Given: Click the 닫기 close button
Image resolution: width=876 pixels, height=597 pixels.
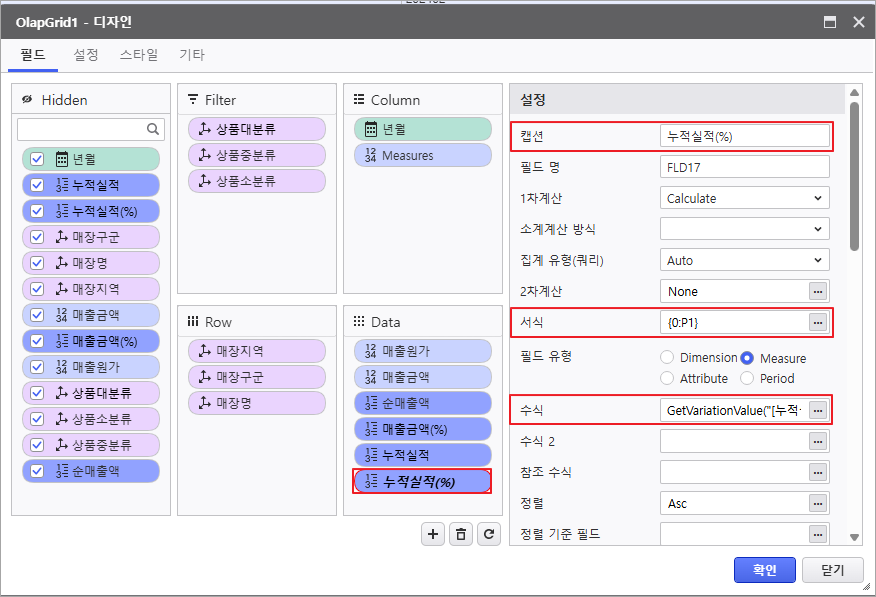Looking at the screenshot, I should (832, 570).
